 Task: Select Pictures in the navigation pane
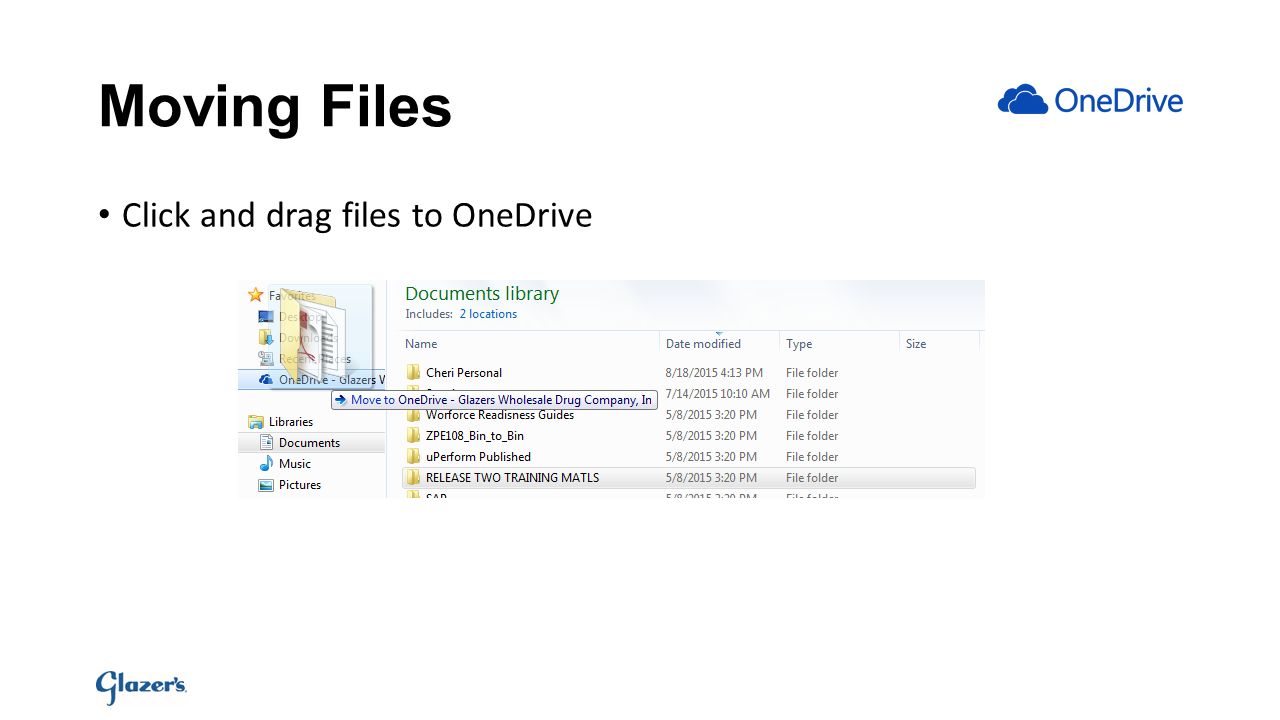point(300,485)
